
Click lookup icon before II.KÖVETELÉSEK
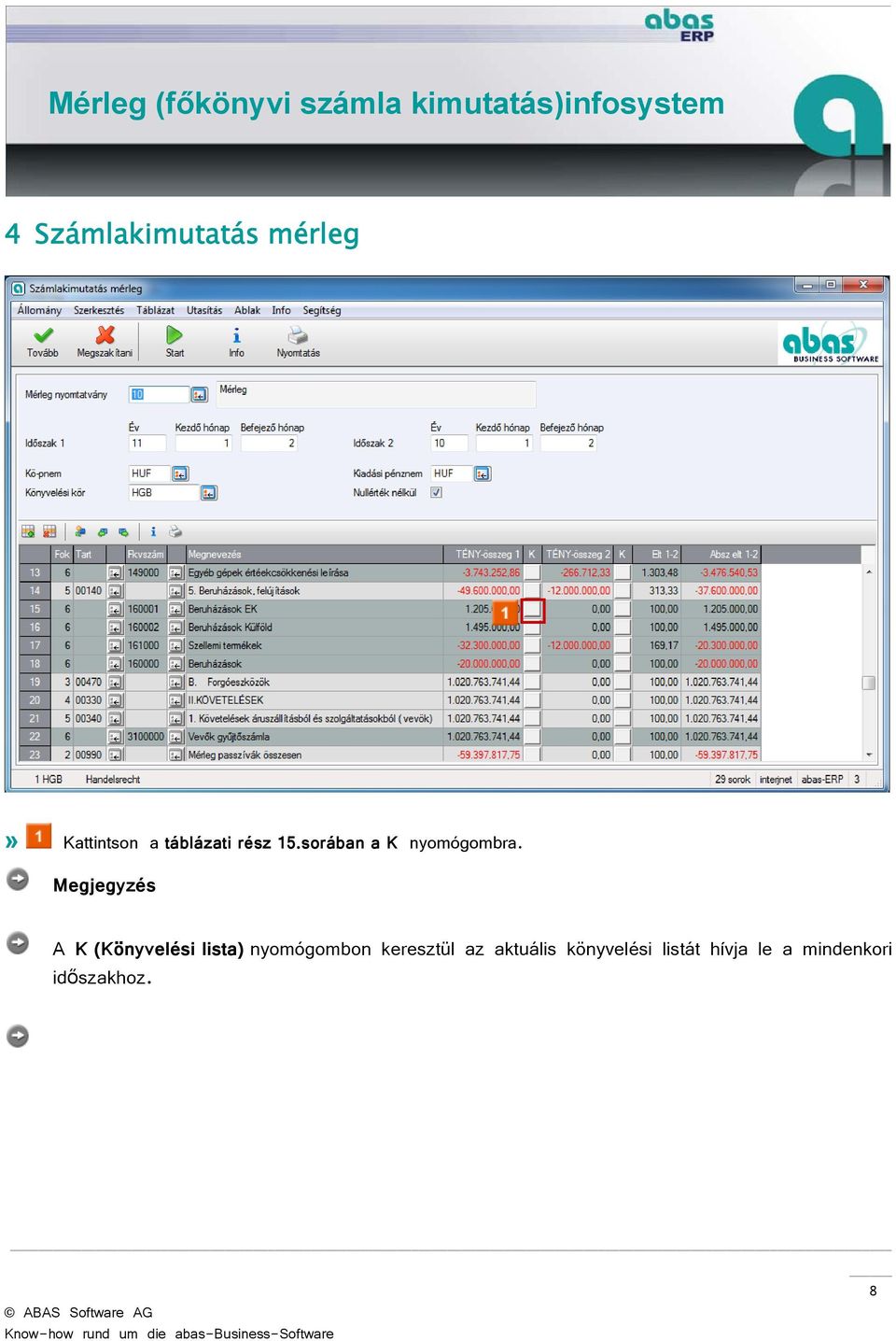(x=175, y=700)
